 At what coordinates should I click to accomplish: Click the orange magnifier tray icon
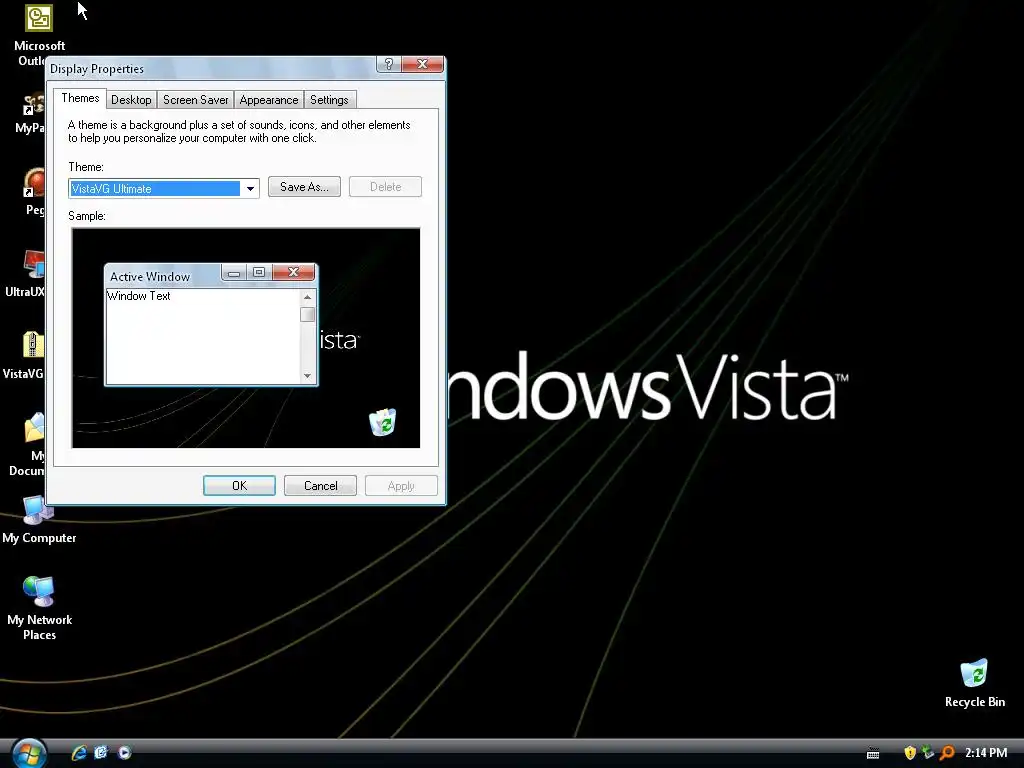(x=947, y=753)
